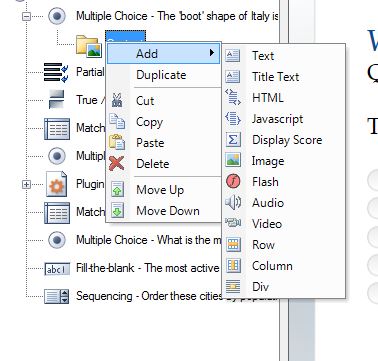The image size is (378, 361).
Task: Click the Copy pages icon
Action: (117, 121)
